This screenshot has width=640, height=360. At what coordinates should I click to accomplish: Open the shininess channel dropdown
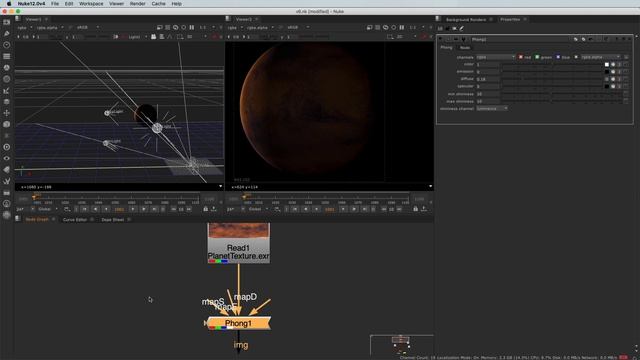point(492,109)
